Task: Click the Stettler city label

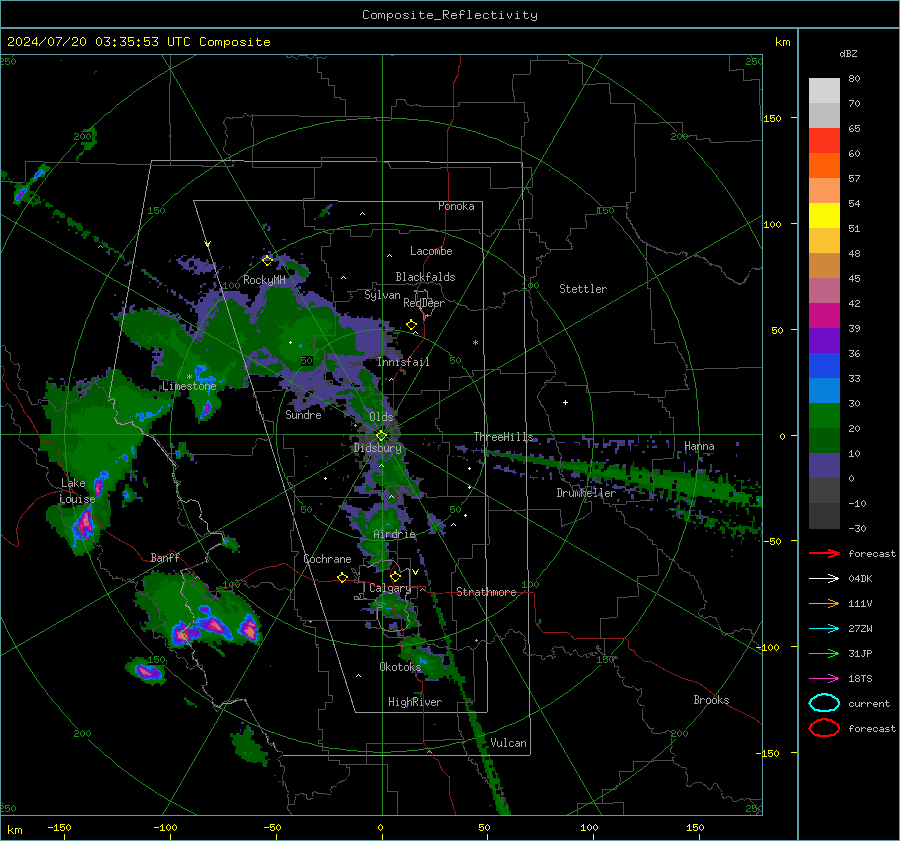Action: [583, 289]
